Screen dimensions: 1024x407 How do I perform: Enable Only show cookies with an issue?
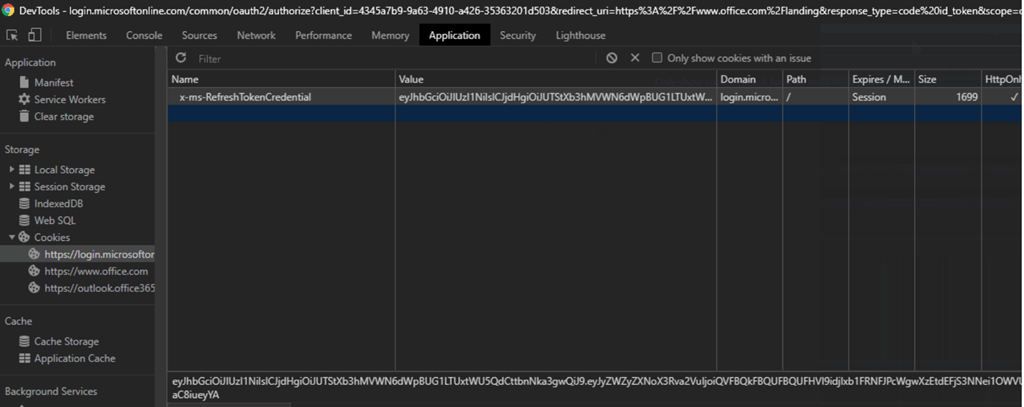pos(657,58)
